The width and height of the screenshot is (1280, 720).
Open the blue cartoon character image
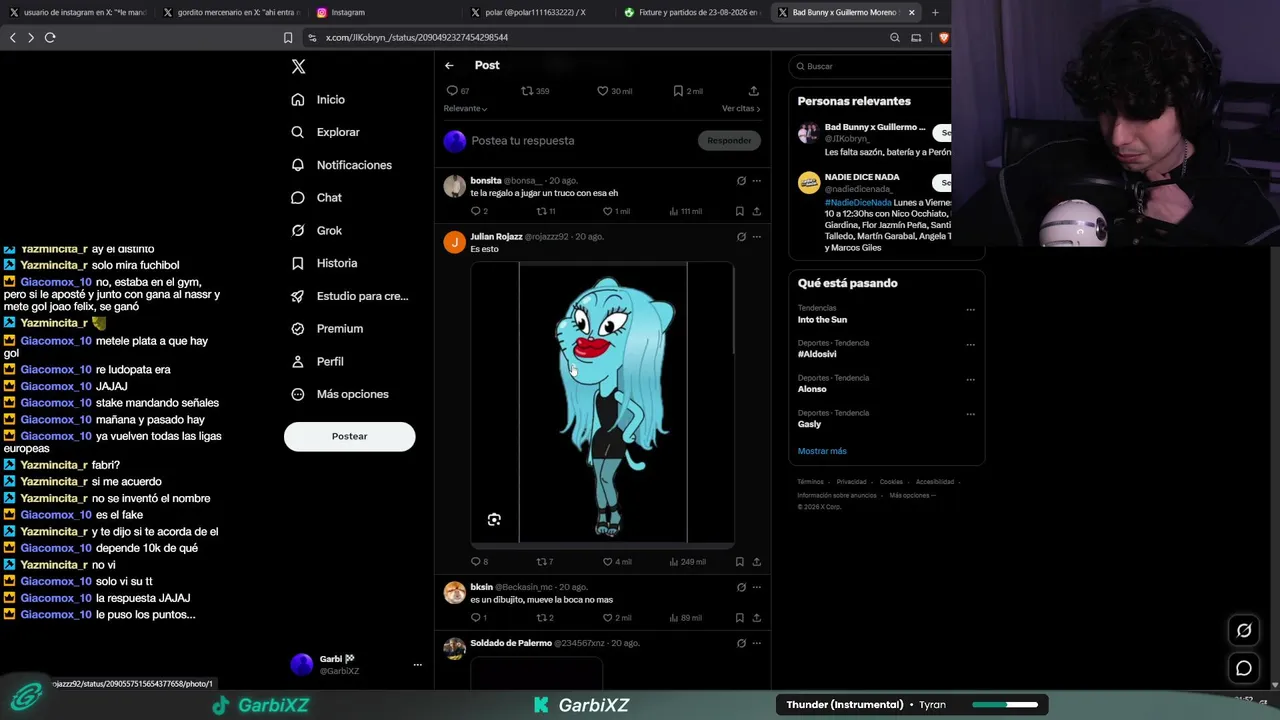pyautogui.click(x=603, y=403)
